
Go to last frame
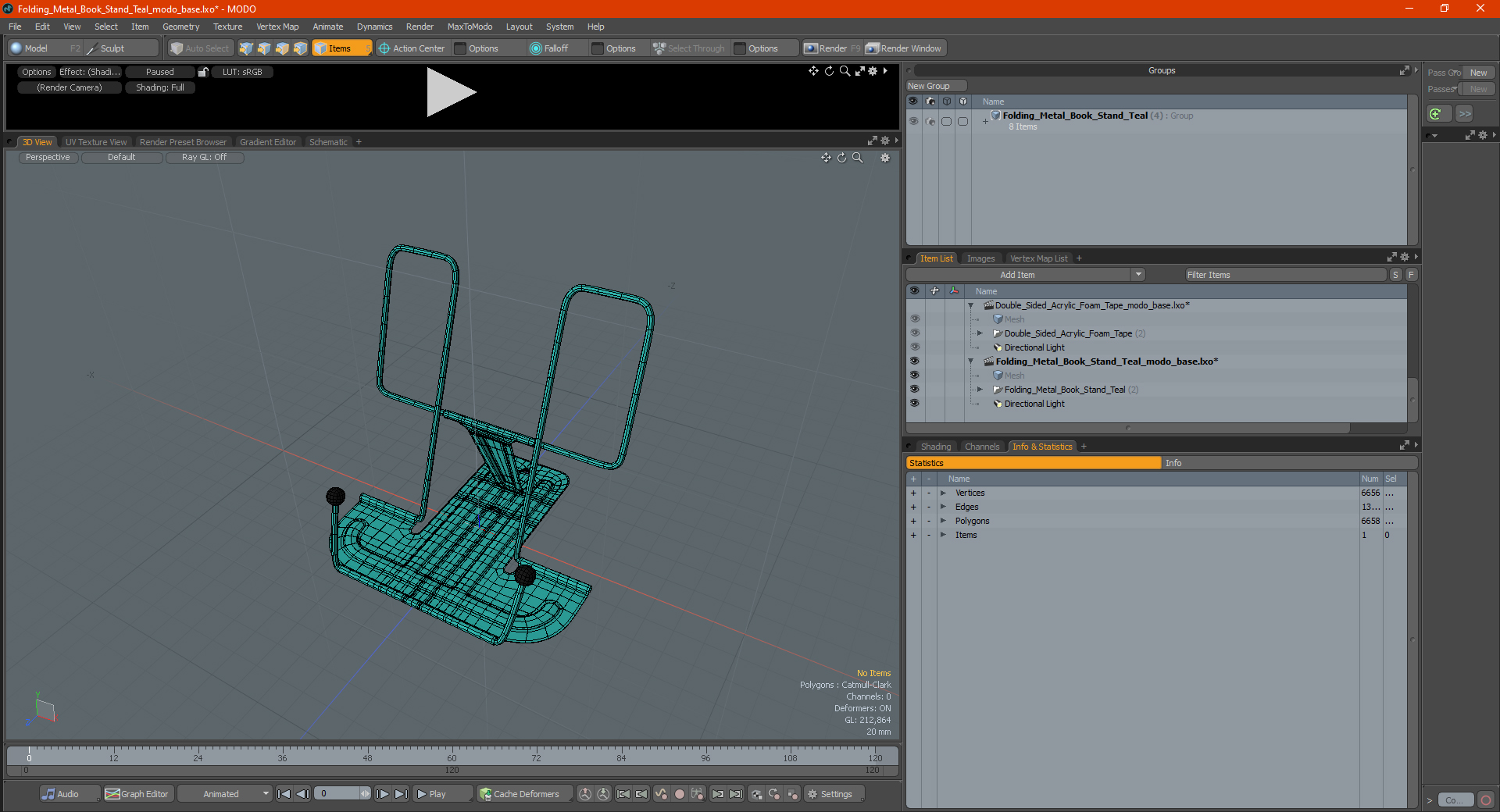tap(401, 794)
